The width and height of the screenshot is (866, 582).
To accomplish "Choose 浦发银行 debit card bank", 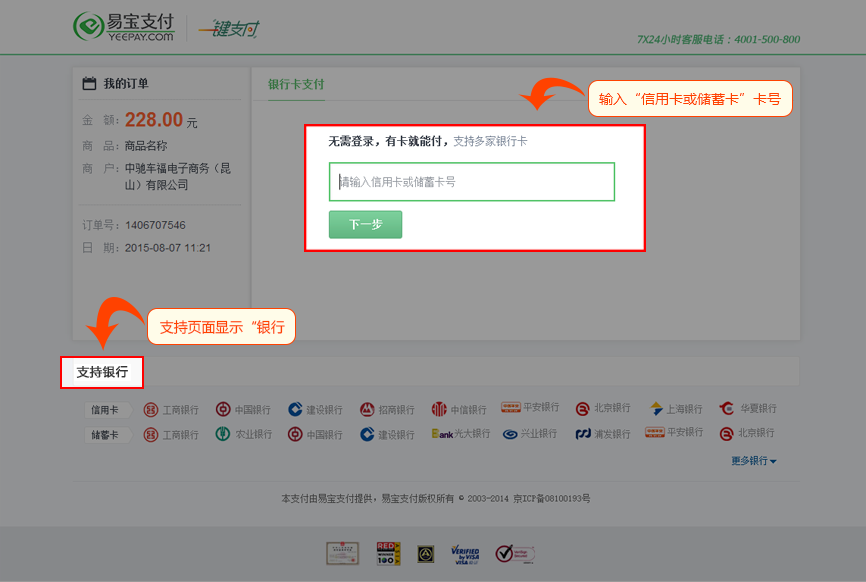I will tap(603, 434).
